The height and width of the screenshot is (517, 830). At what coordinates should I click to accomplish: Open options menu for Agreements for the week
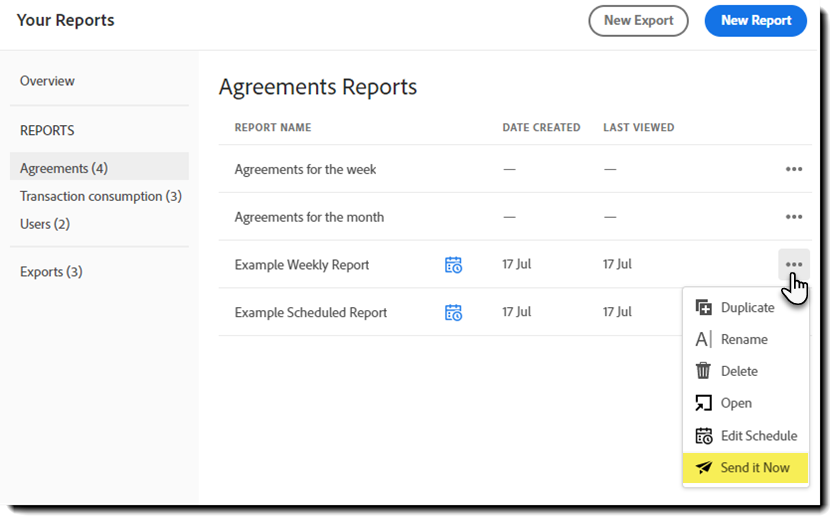pyautogui.click(x=794, y=169)
